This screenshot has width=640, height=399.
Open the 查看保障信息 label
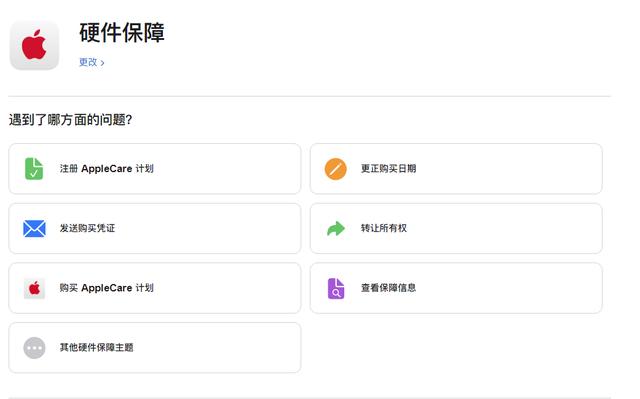[x=388, y=288]
